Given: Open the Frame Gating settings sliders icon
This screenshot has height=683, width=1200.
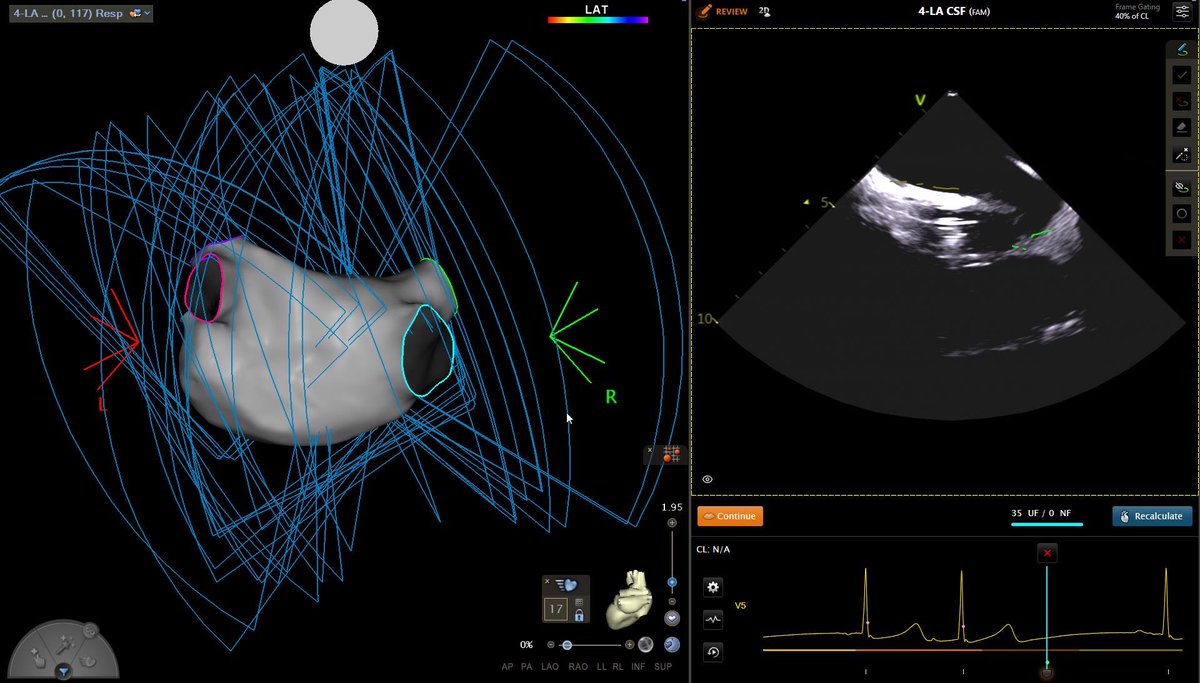Looking at the screenshot, I should 1180,12.
